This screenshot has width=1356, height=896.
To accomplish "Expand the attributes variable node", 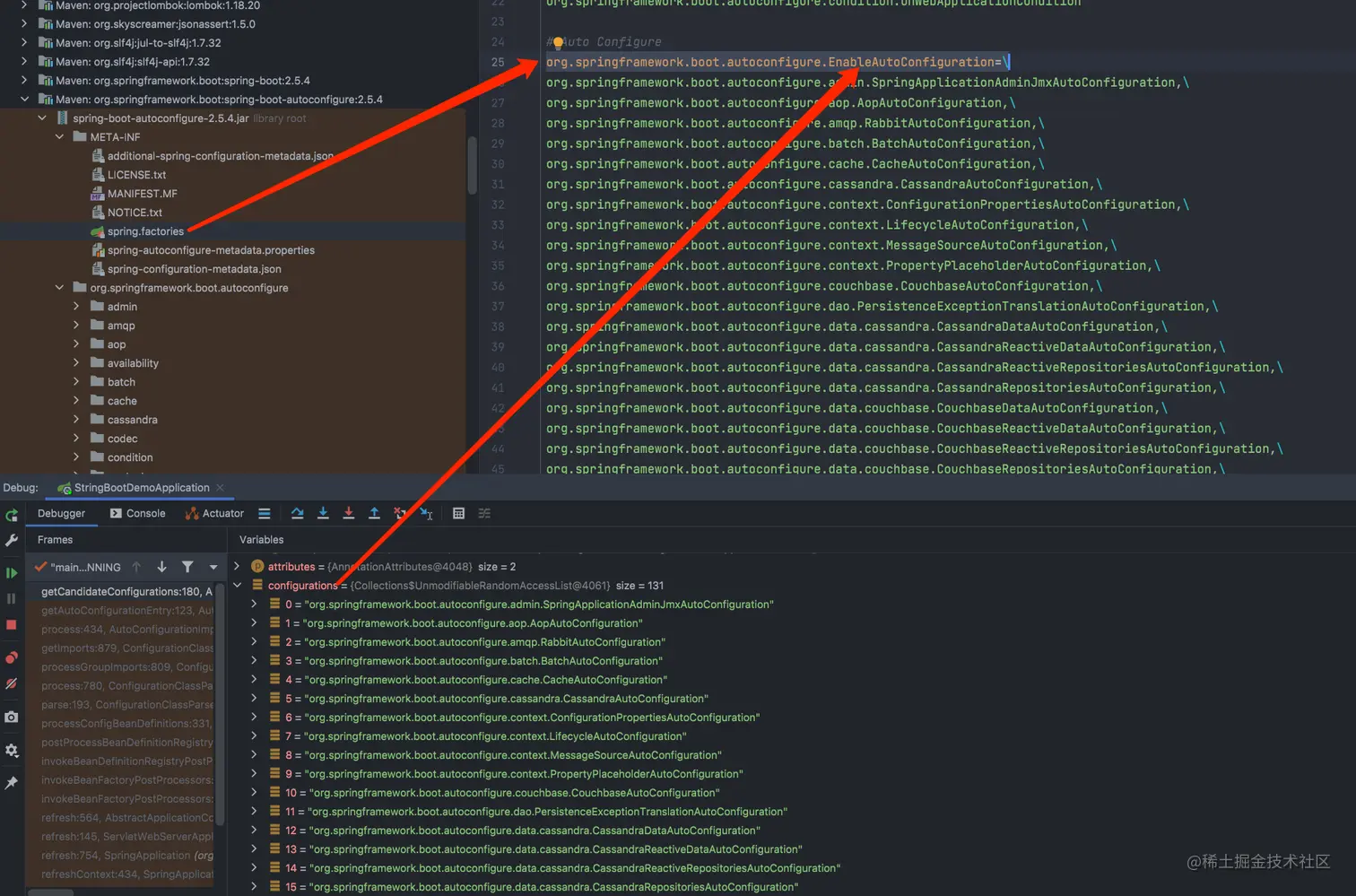I will coord(237,567).
